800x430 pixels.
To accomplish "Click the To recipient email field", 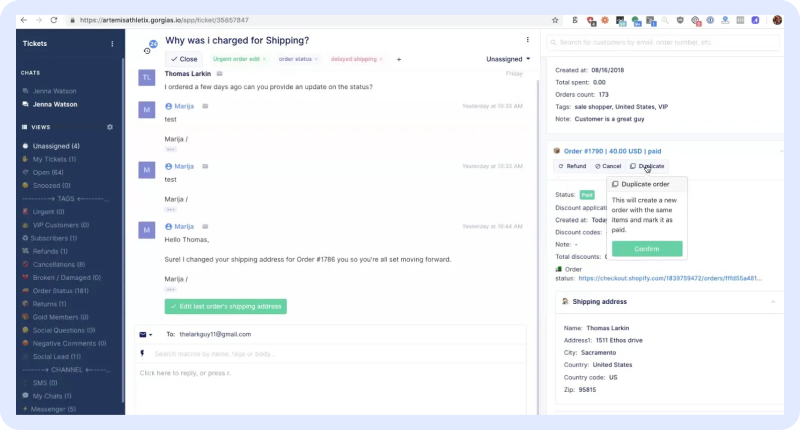I will [x=215, y=335].
